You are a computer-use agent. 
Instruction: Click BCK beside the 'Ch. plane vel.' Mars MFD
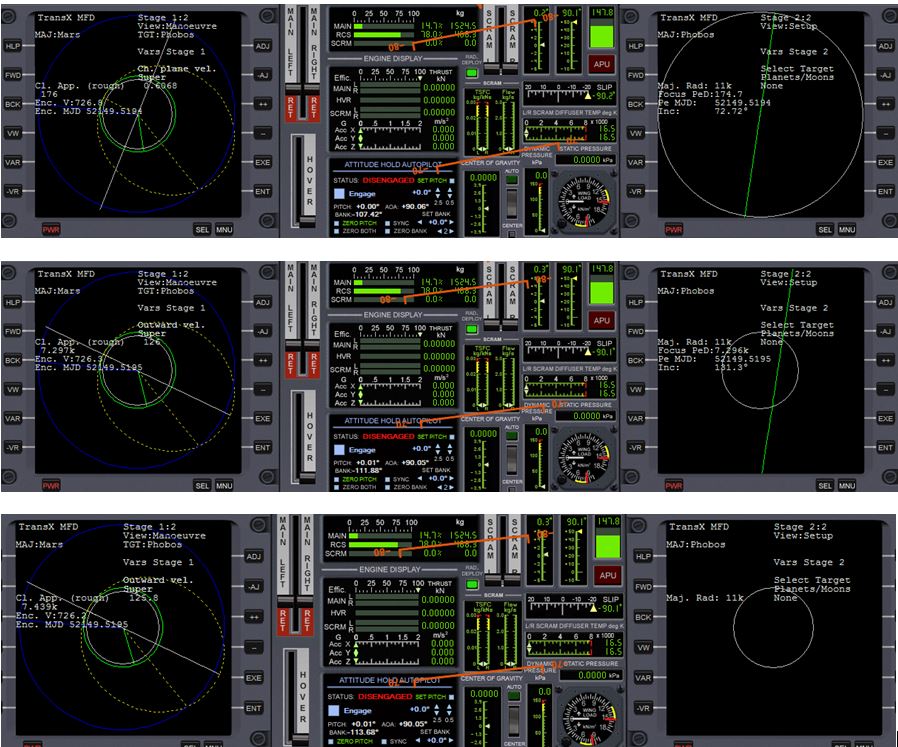point(13,104)
